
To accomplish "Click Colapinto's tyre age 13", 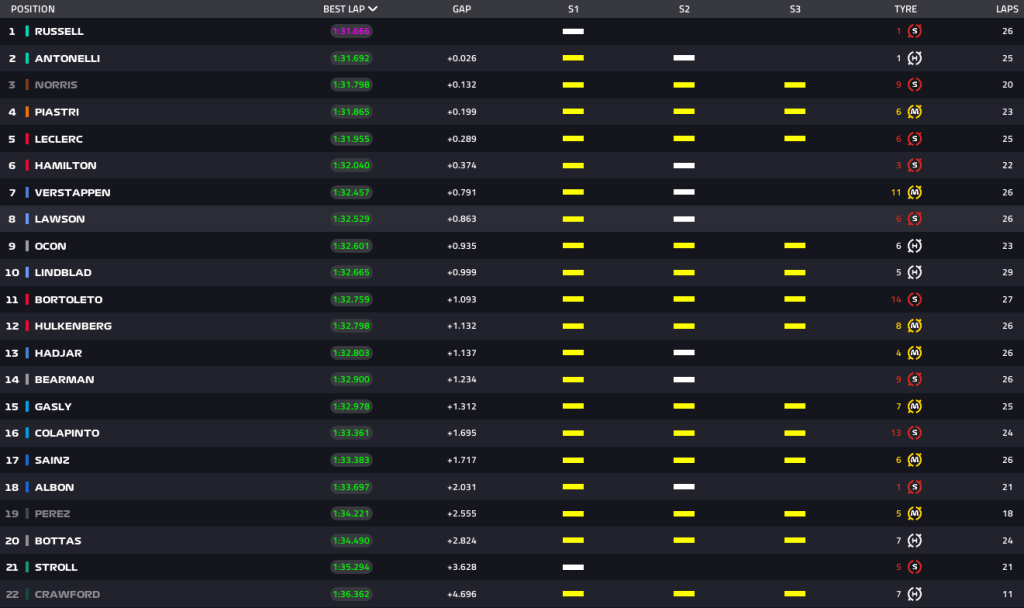I will tap(896, 433).
